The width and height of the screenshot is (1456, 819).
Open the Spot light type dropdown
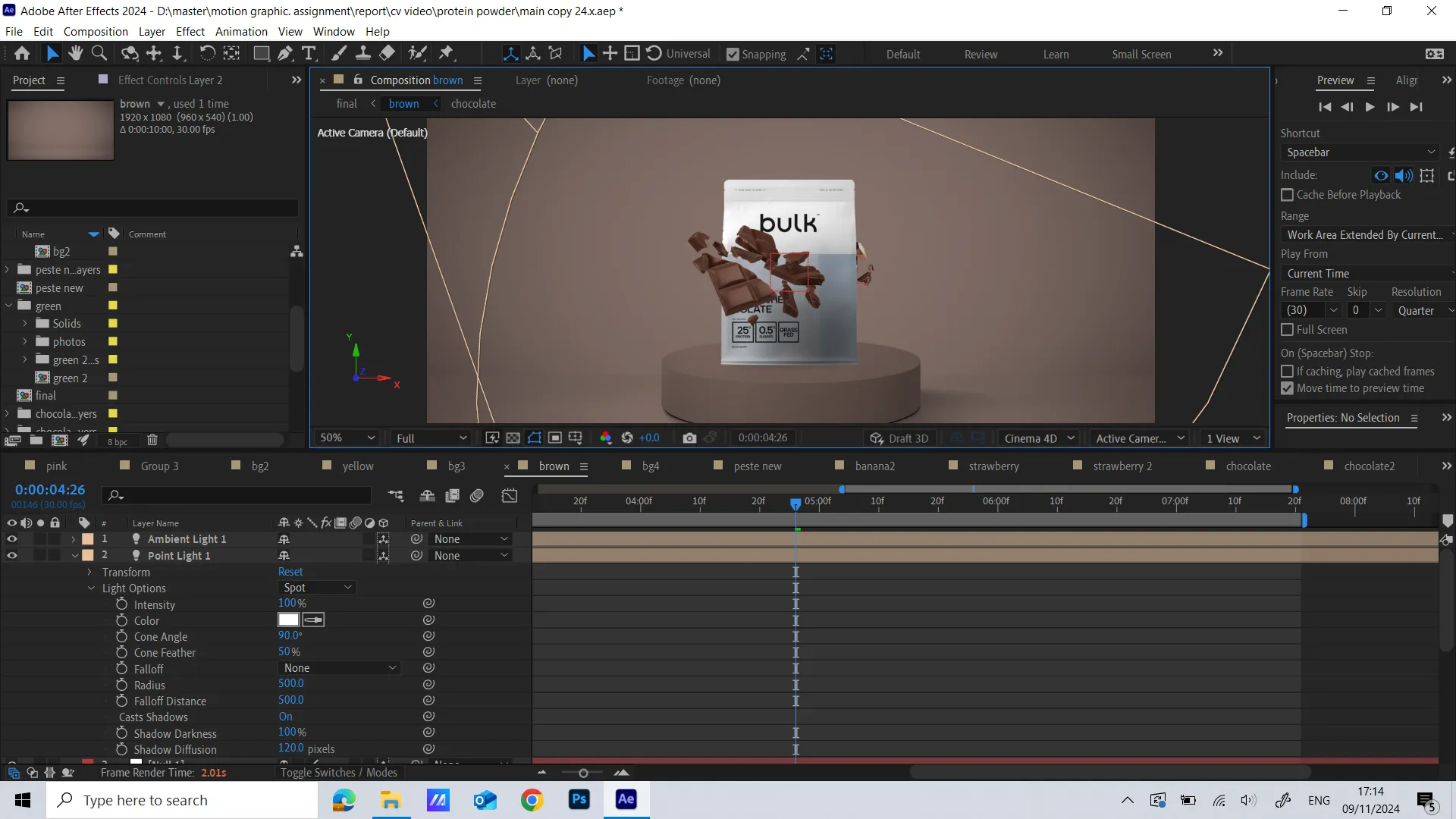[317, 588]
